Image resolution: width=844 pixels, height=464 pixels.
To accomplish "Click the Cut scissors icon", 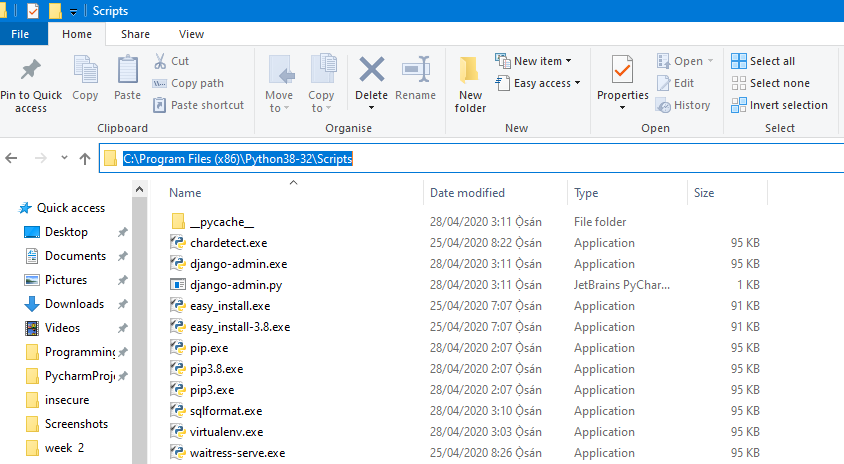I will [160, 61].
